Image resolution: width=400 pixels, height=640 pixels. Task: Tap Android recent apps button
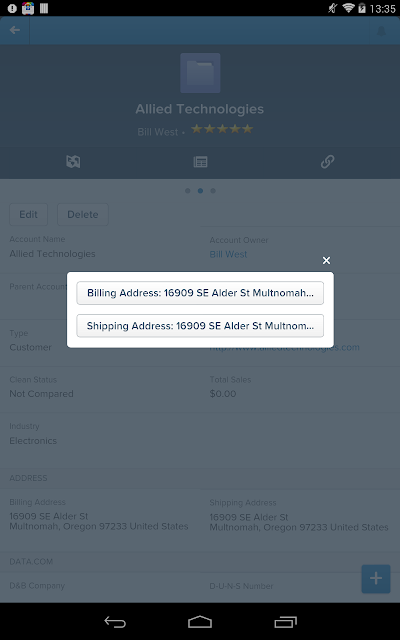(285, 622)
